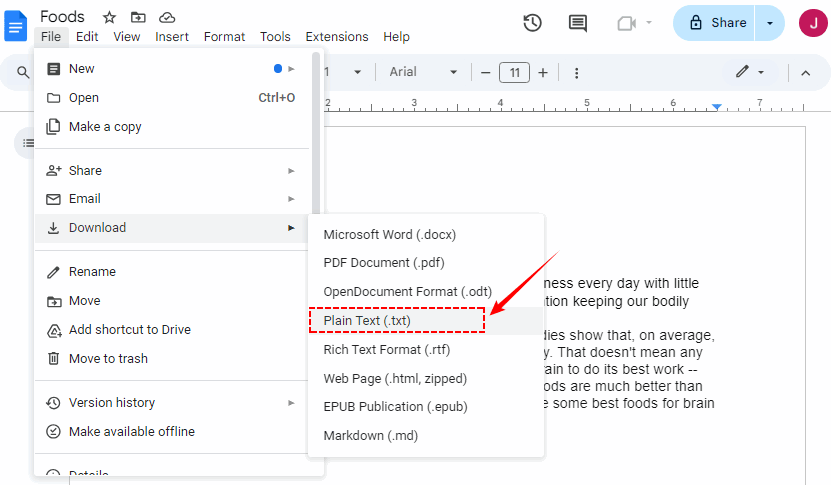Select Rename in the File menu
The width and height of the screenshot is (831, 485).
(x=172, y=272)
